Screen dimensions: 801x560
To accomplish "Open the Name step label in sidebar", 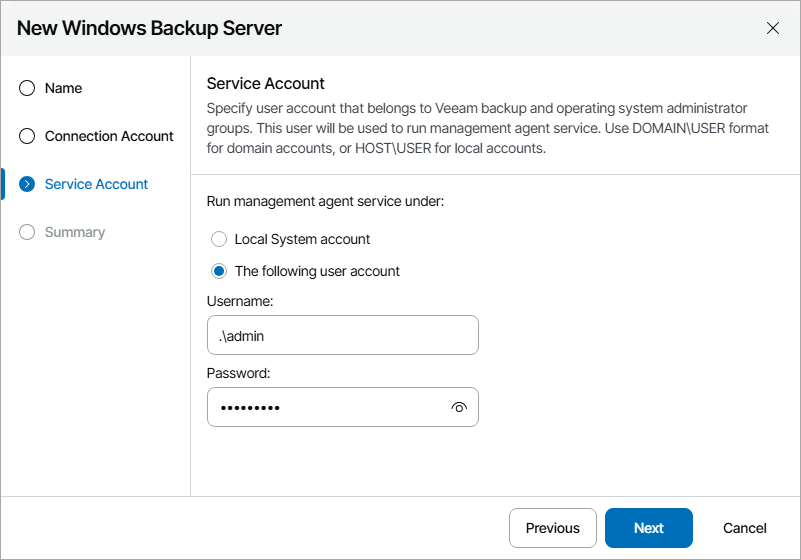I will point(63,88).
